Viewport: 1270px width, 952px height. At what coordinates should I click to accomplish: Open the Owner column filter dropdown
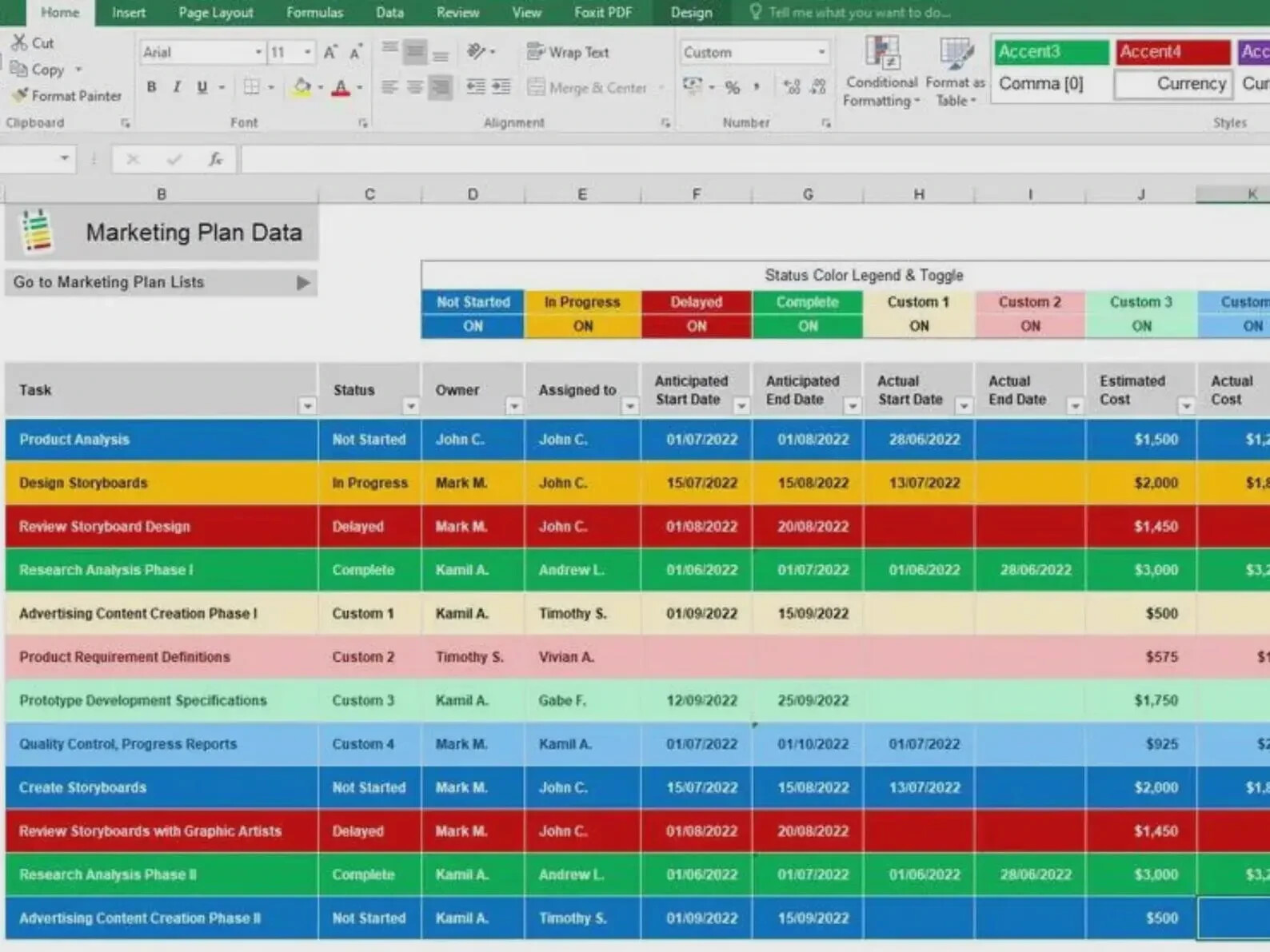[514, 406]
